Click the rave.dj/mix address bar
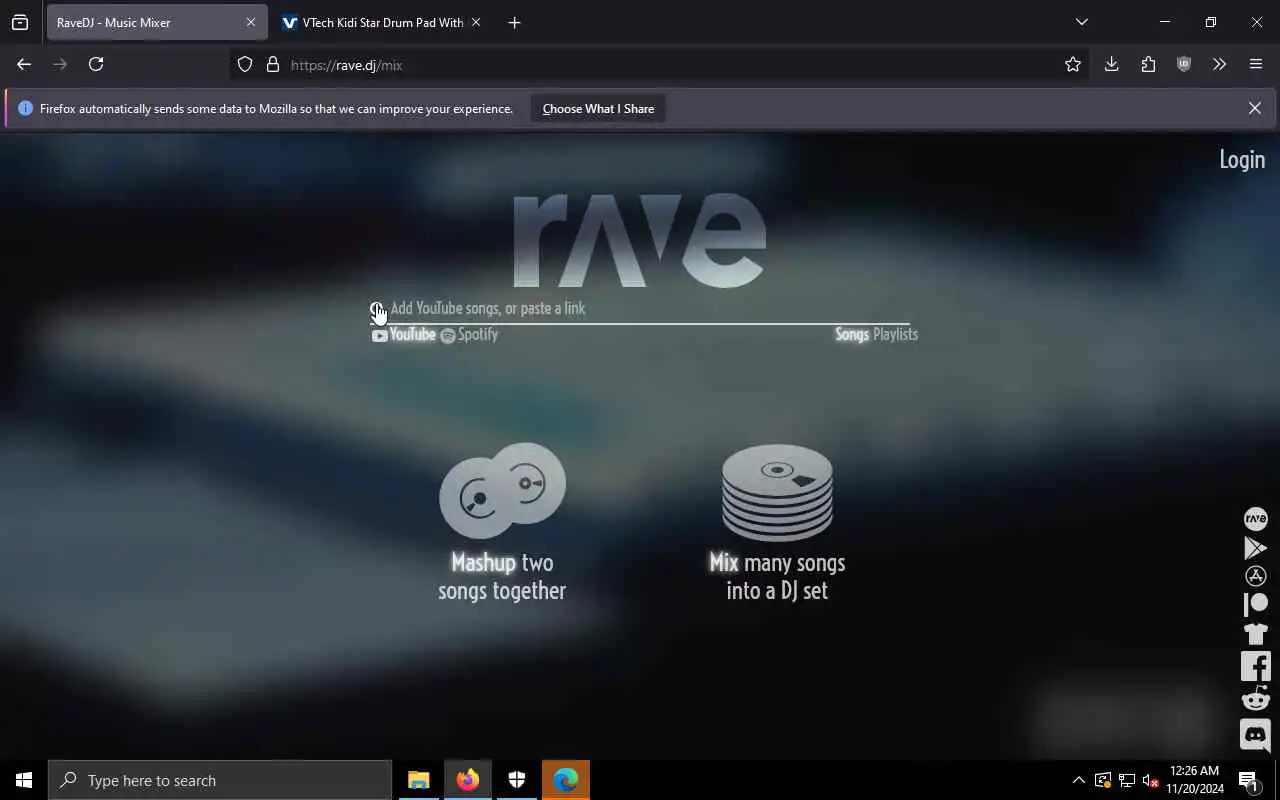The image size is (1280, 800). (x=660, y=65)
